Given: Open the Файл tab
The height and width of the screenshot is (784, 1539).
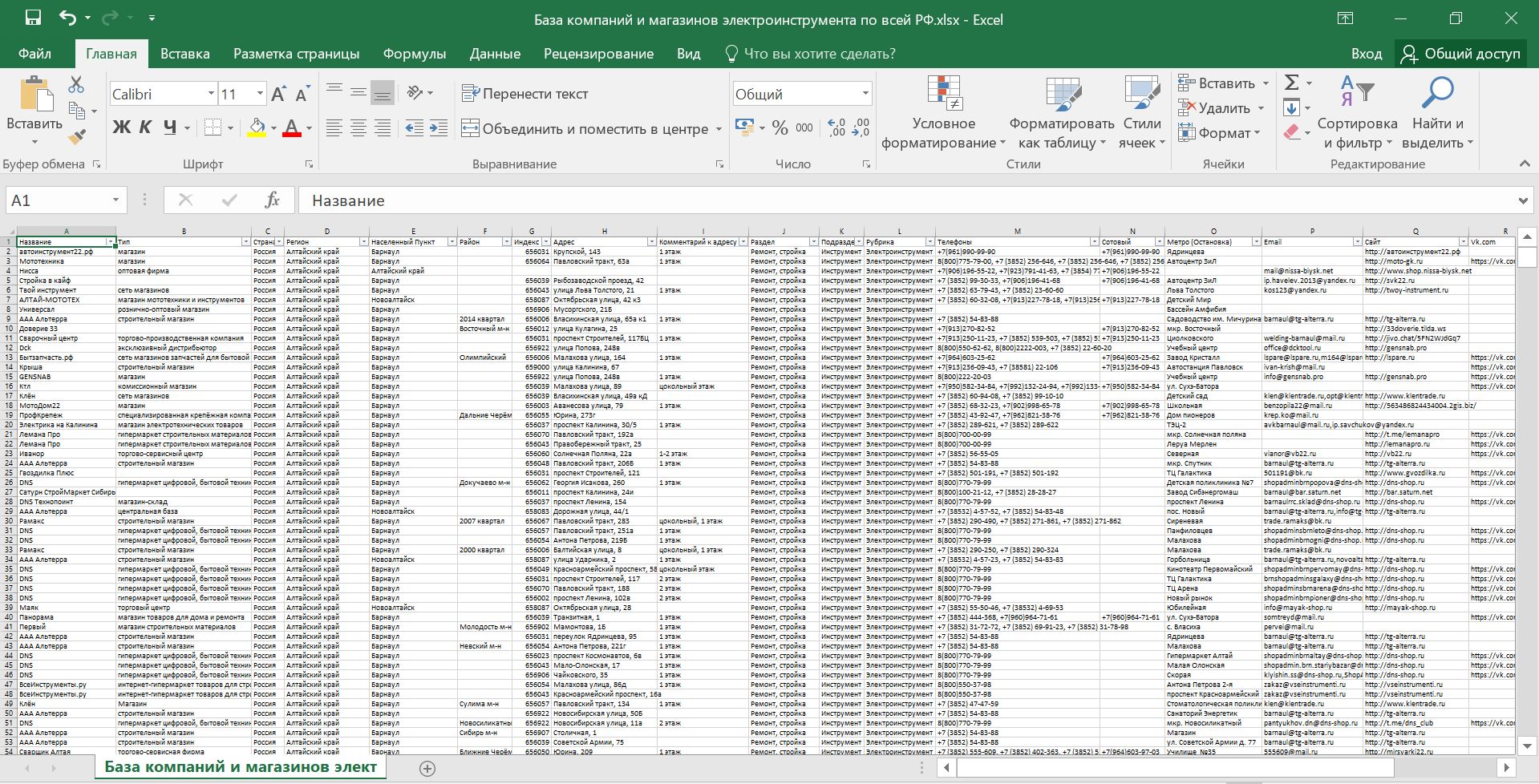Looking at the screenshot, I should [34, 54].
